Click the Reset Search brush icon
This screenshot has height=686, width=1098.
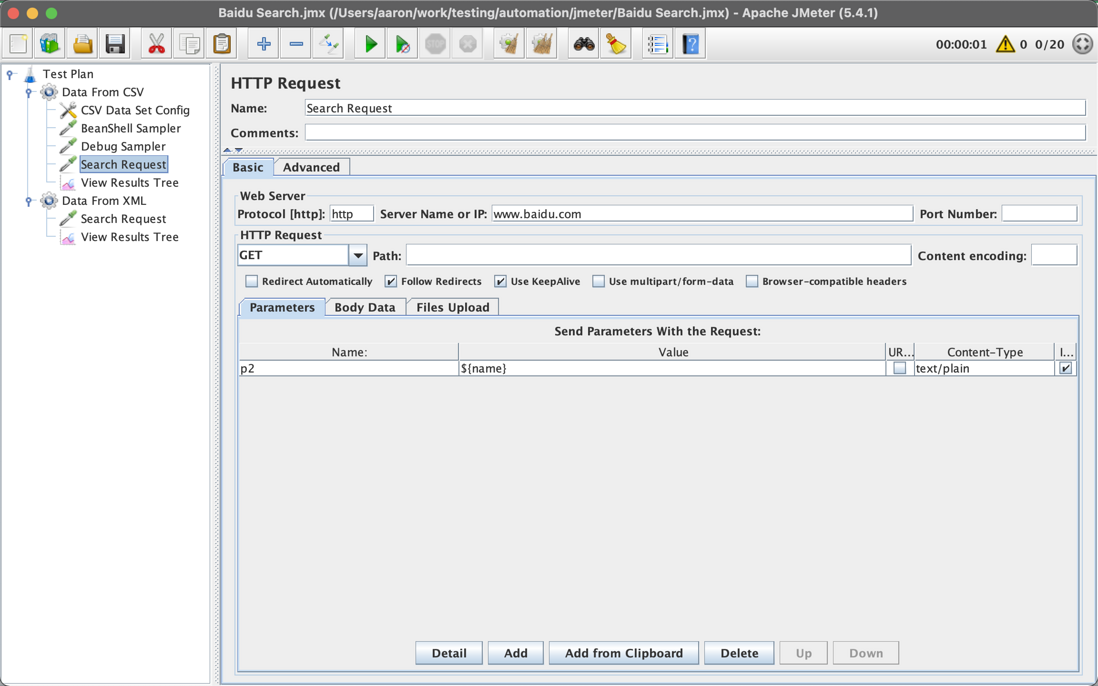click(616, 44)
